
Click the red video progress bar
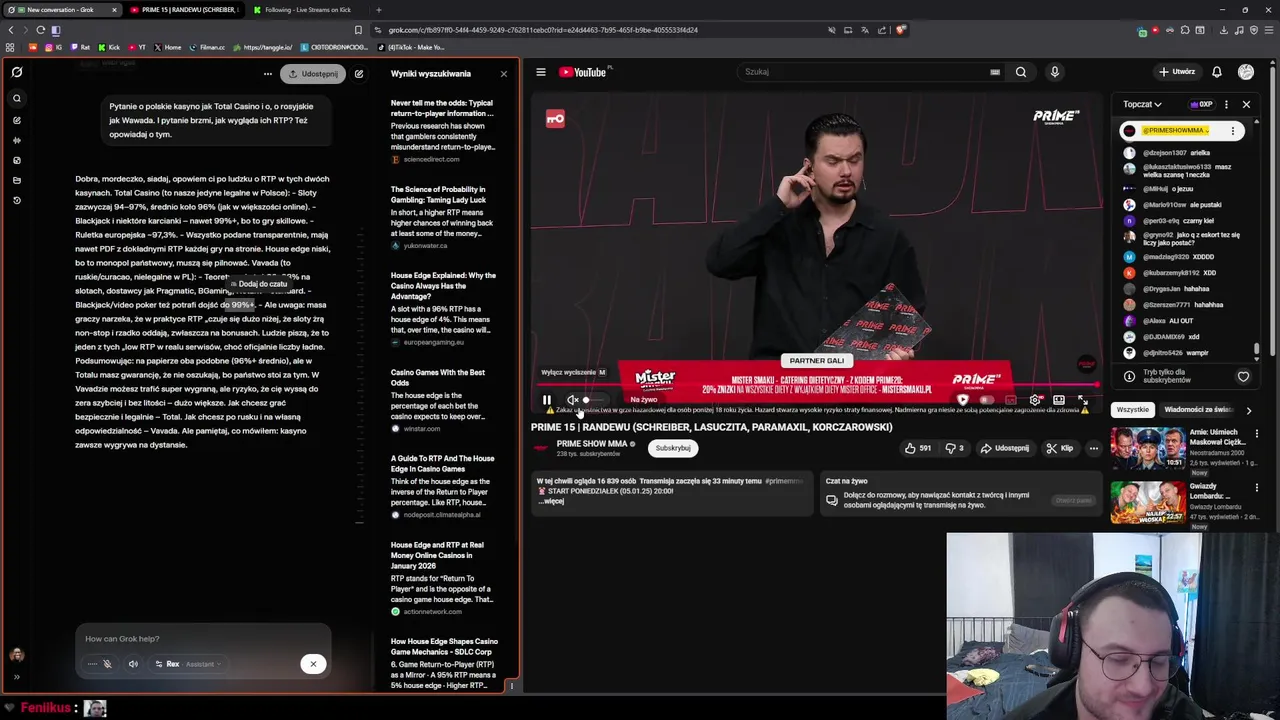(x=816, y=386)
